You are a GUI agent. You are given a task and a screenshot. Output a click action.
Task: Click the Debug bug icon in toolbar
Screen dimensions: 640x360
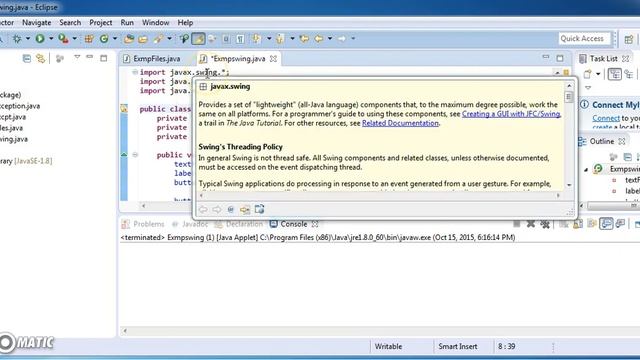coord(17,39)
